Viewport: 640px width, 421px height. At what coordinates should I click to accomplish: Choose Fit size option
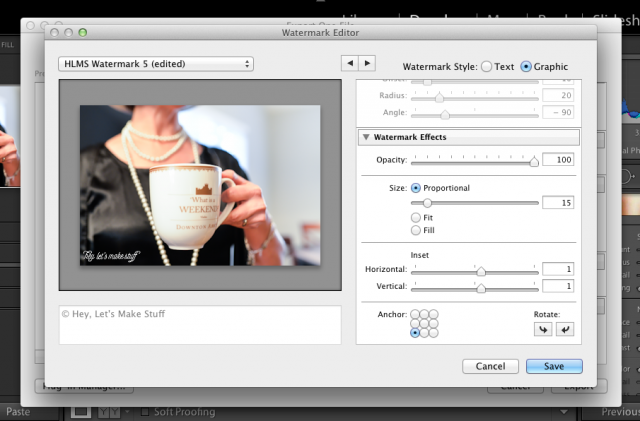pyautogui.click(x=416, y=217)
